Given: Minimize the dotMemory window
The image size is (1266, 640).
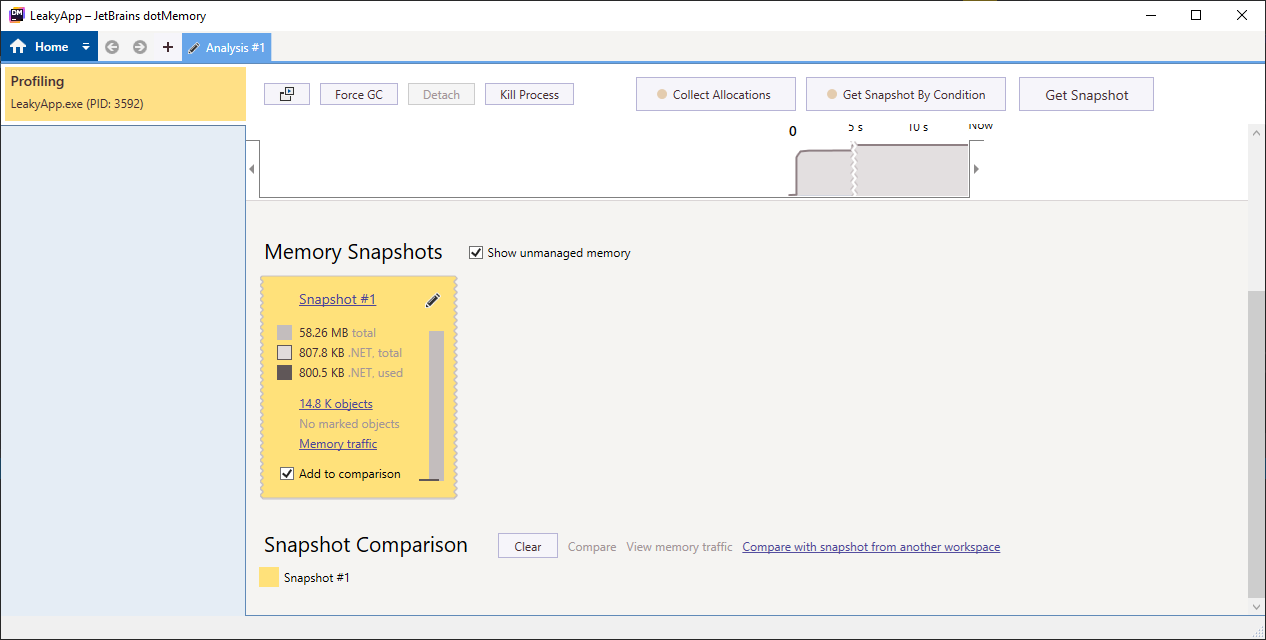Looking at the screenshot, I should (1150, 15).
